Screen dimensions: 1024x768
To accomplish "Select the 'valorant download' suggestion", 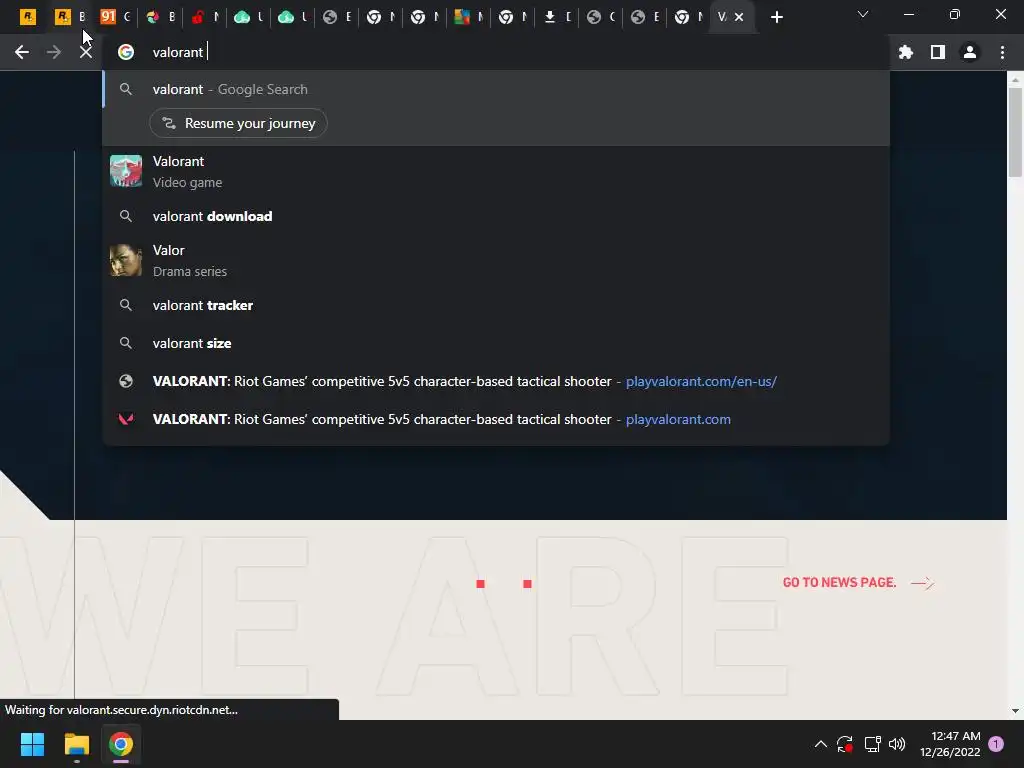I will tap(496, 216).
